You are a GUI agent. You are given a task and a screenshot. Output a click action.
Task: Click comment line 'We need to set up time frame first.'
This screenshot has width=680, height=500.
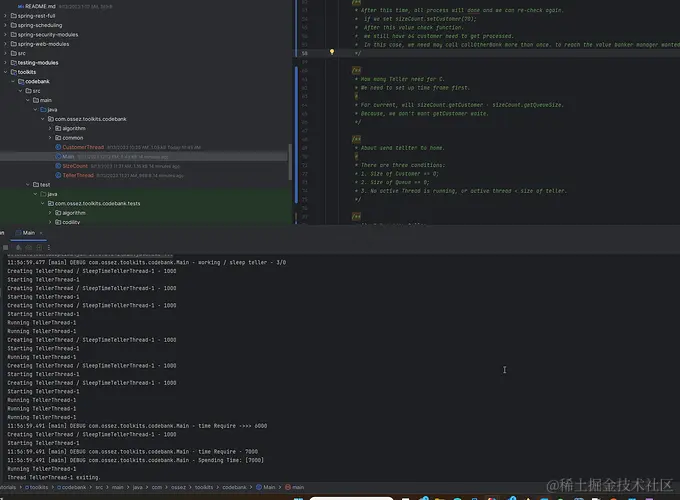pyautogui.click(x=412, y=88)
